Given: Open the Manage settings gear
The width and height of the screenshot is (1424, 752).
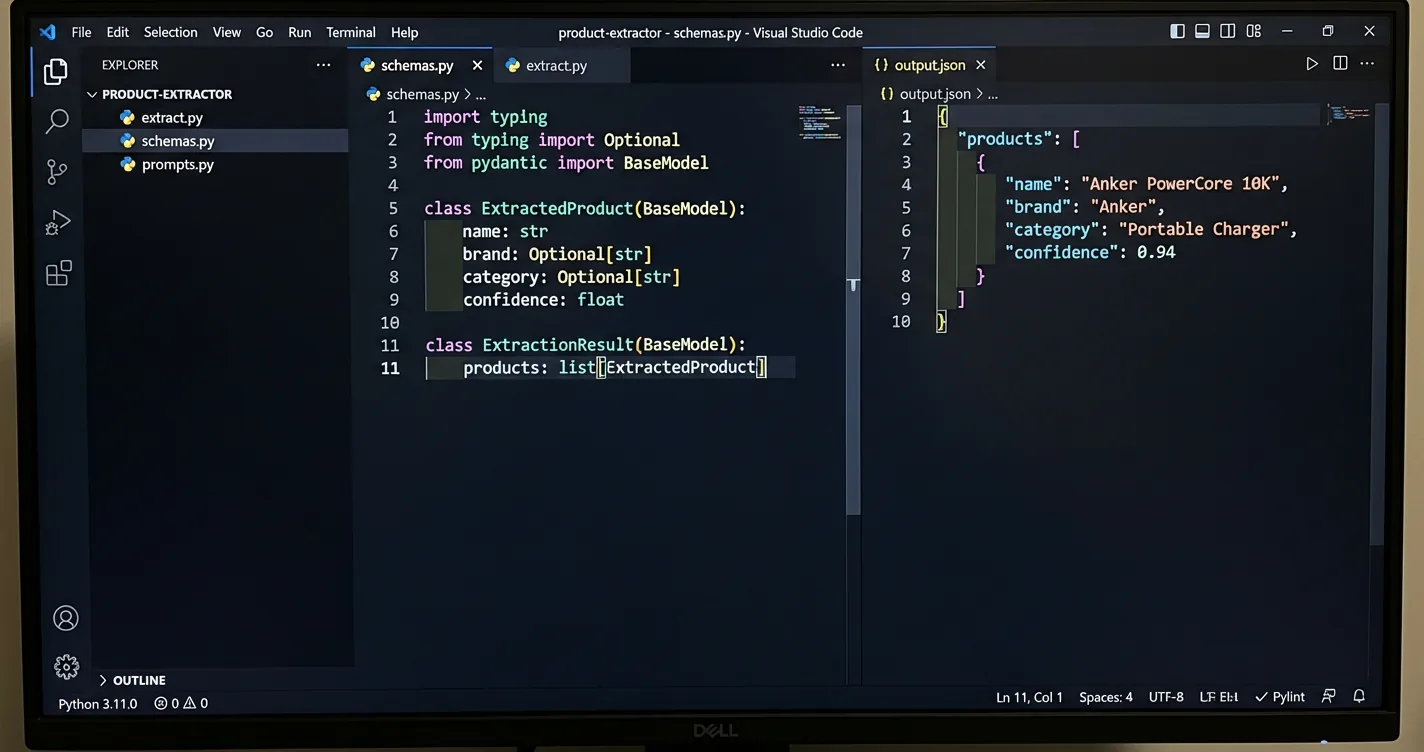Looking at the screenshot, I should pos(65,666).
